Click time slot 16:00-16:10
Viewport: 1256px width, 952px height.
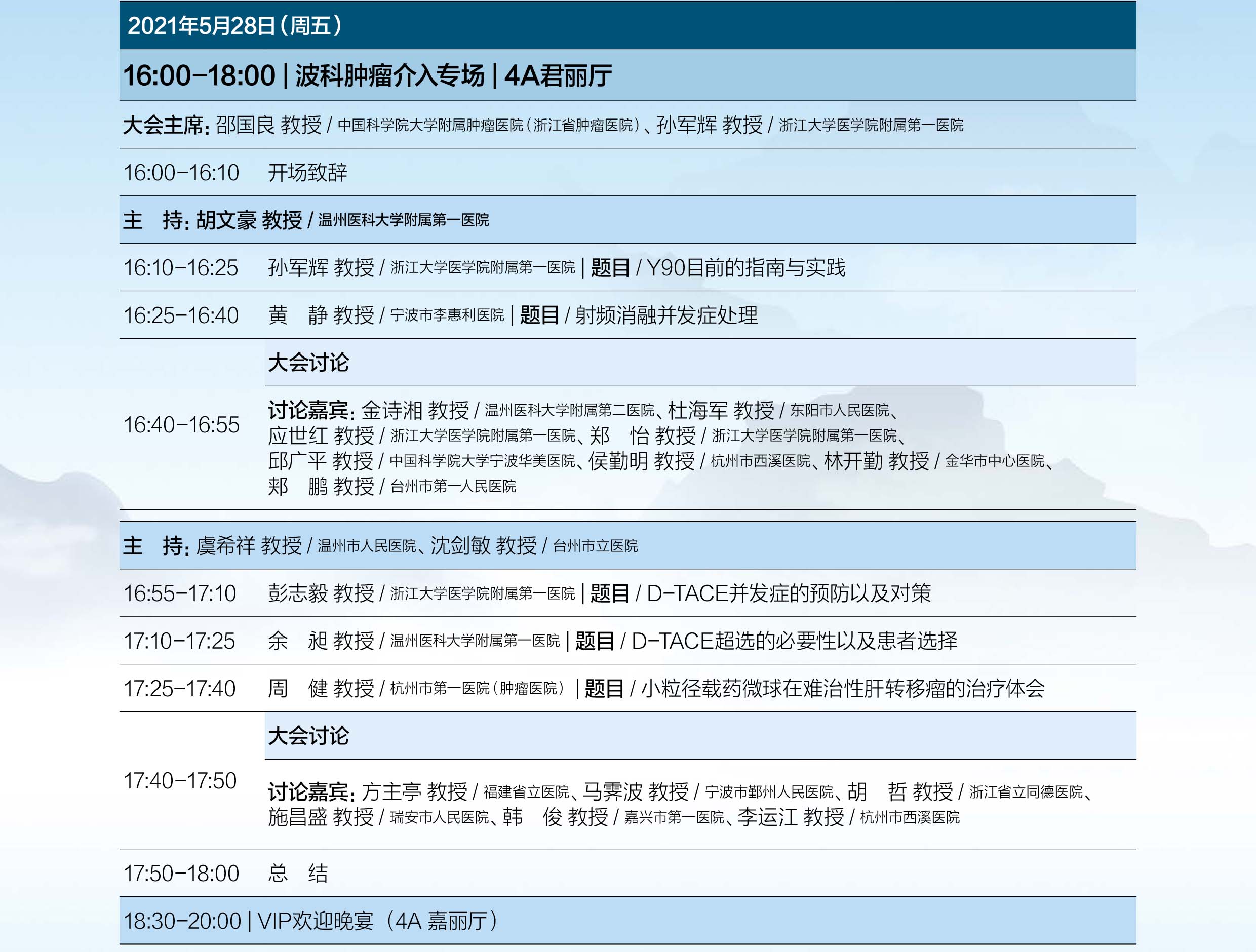(x=182, y=173)
